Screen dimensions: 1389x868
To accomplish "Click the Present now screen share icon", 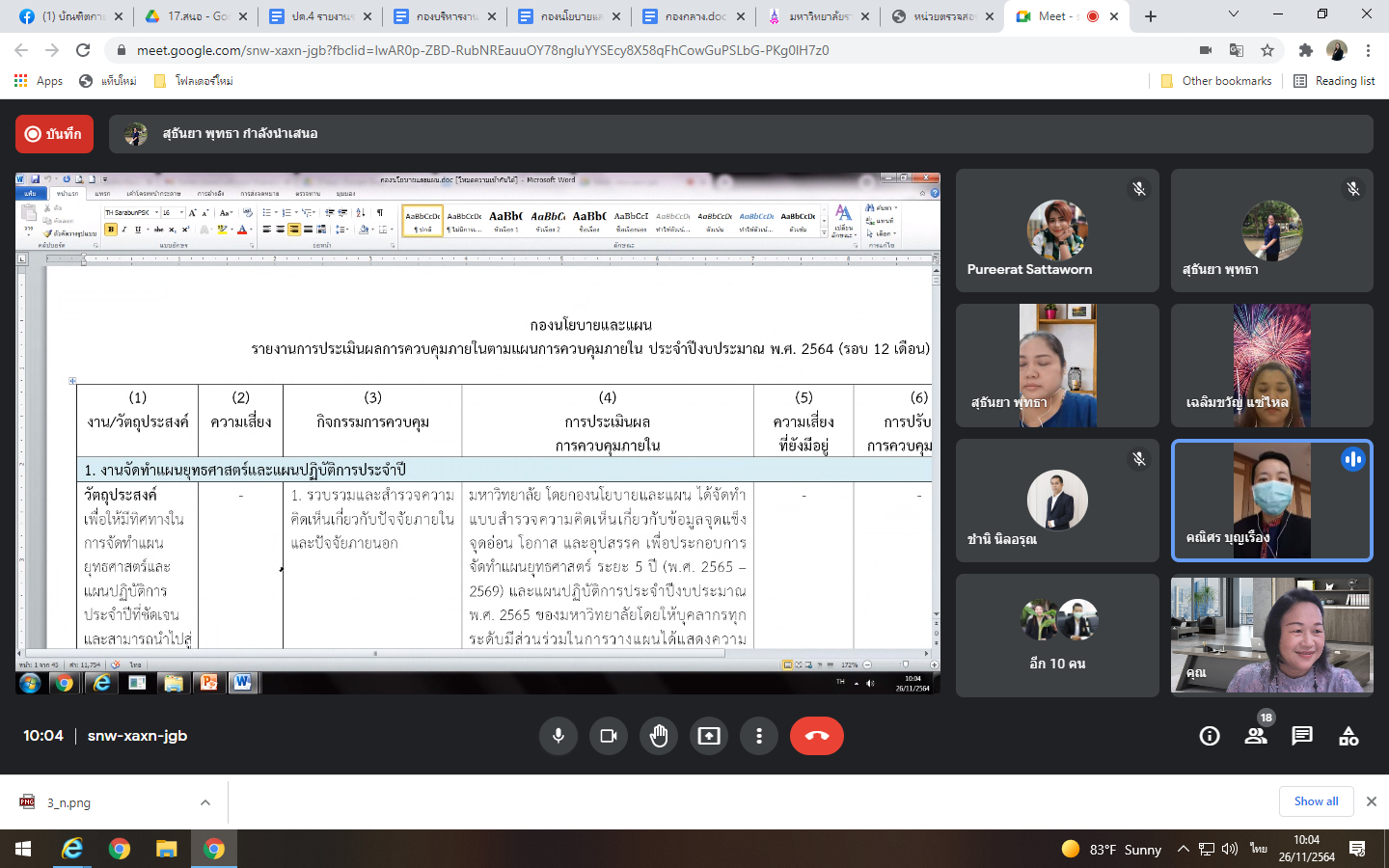I will pyautogui.click(x=709, y=736).
